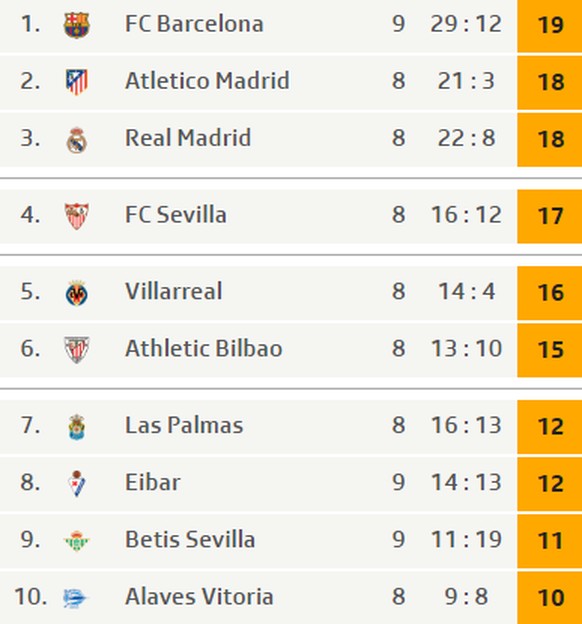Click FC Barcelona's orange 19 points cell

(550, 25)
